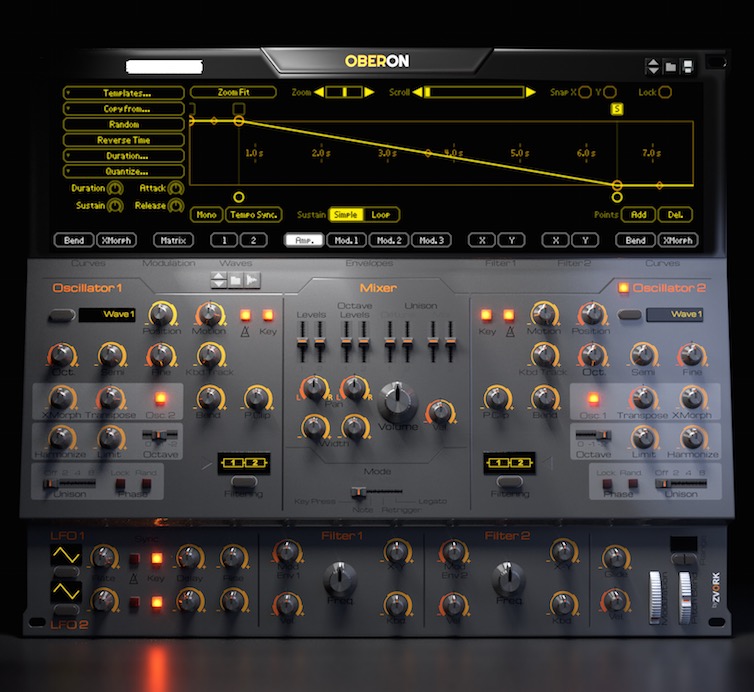This screenshot has height=692, width=754.
Task: Click the envelope Zoom slider
Action: [x=344, y=92]
